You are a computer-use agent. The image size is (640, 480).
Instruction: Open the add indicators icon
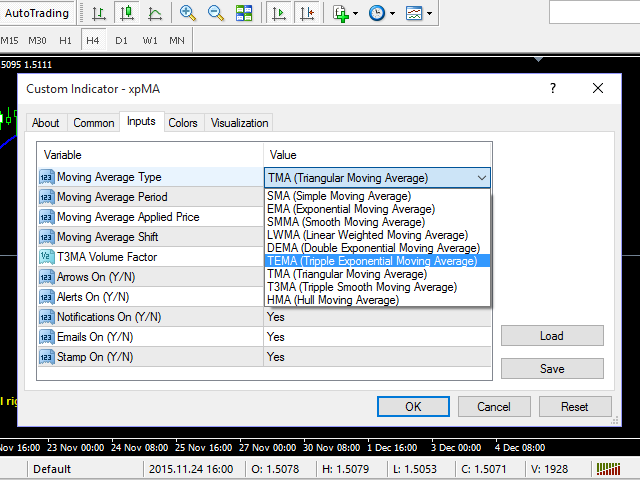coord(341,13)
